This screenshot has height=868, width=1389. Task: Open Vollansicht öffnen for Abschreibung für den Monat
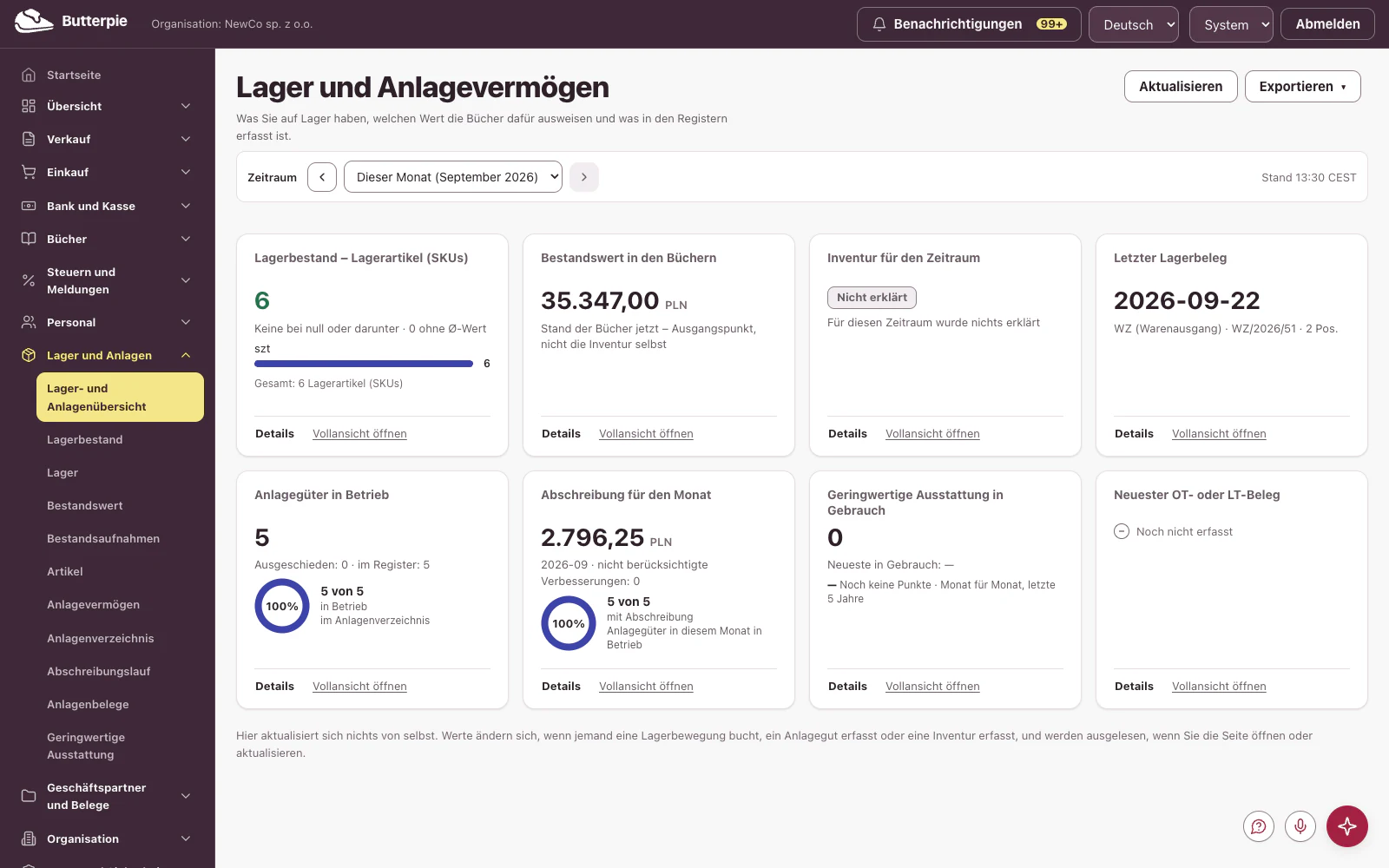point(646,687)
